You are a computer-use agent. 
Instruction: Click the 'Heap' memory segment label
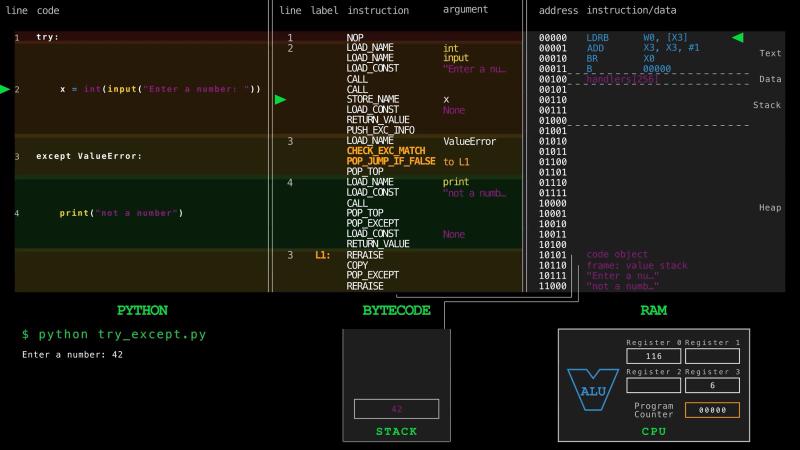[770, 208]
